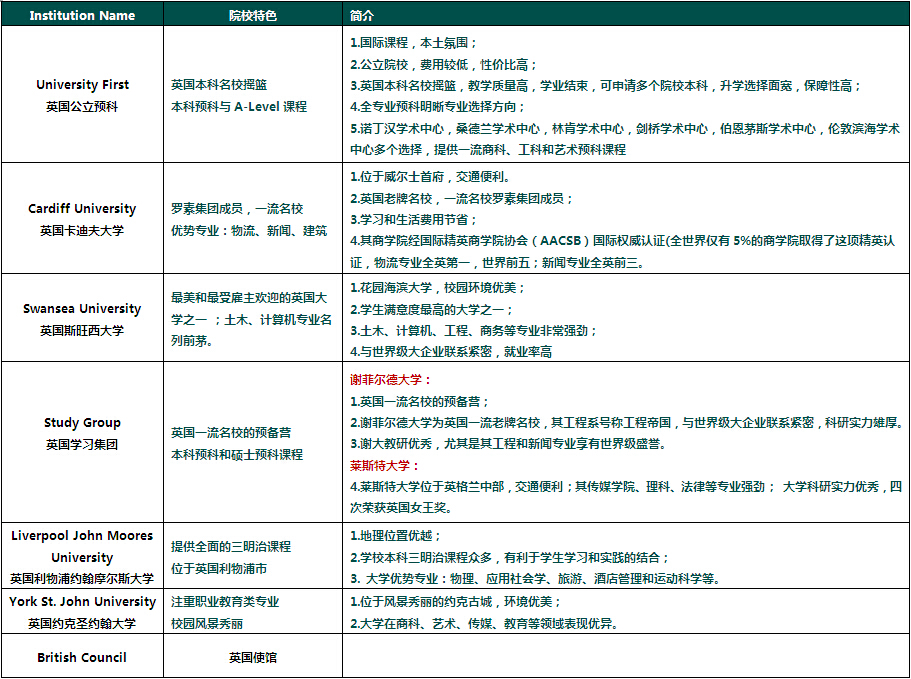The width and height of the screenshot is (911, 679).
Task: Select the 'Liverpool John Moores University' name
Action: 82,547
